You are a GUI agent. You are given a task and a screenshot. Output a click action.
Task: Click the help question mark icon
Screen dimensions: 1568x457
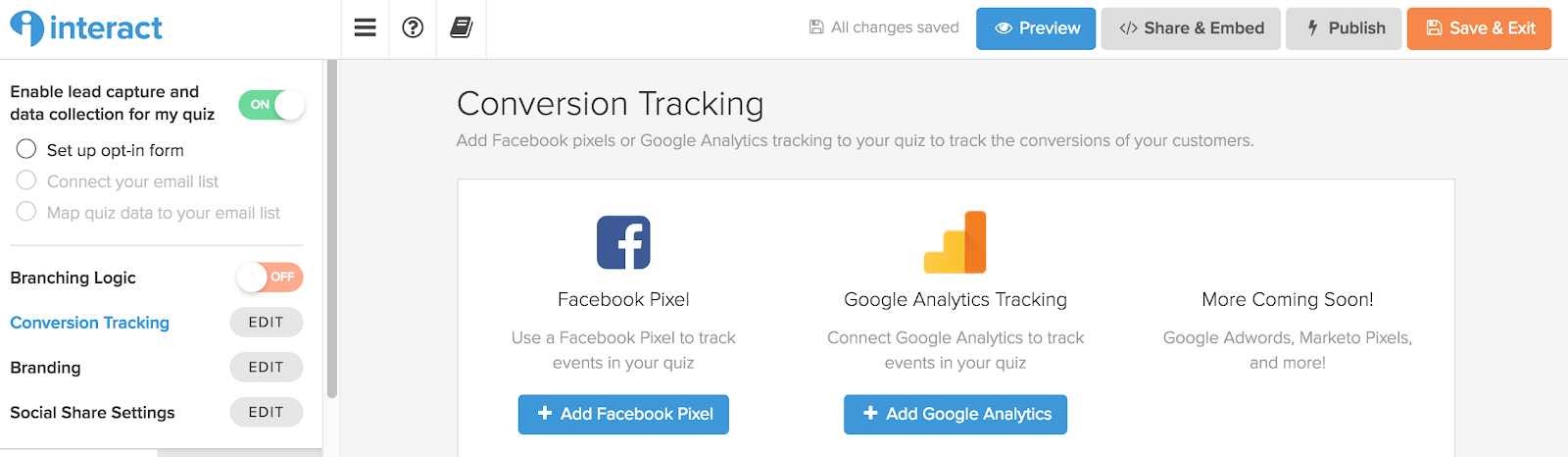coord(413,27)
